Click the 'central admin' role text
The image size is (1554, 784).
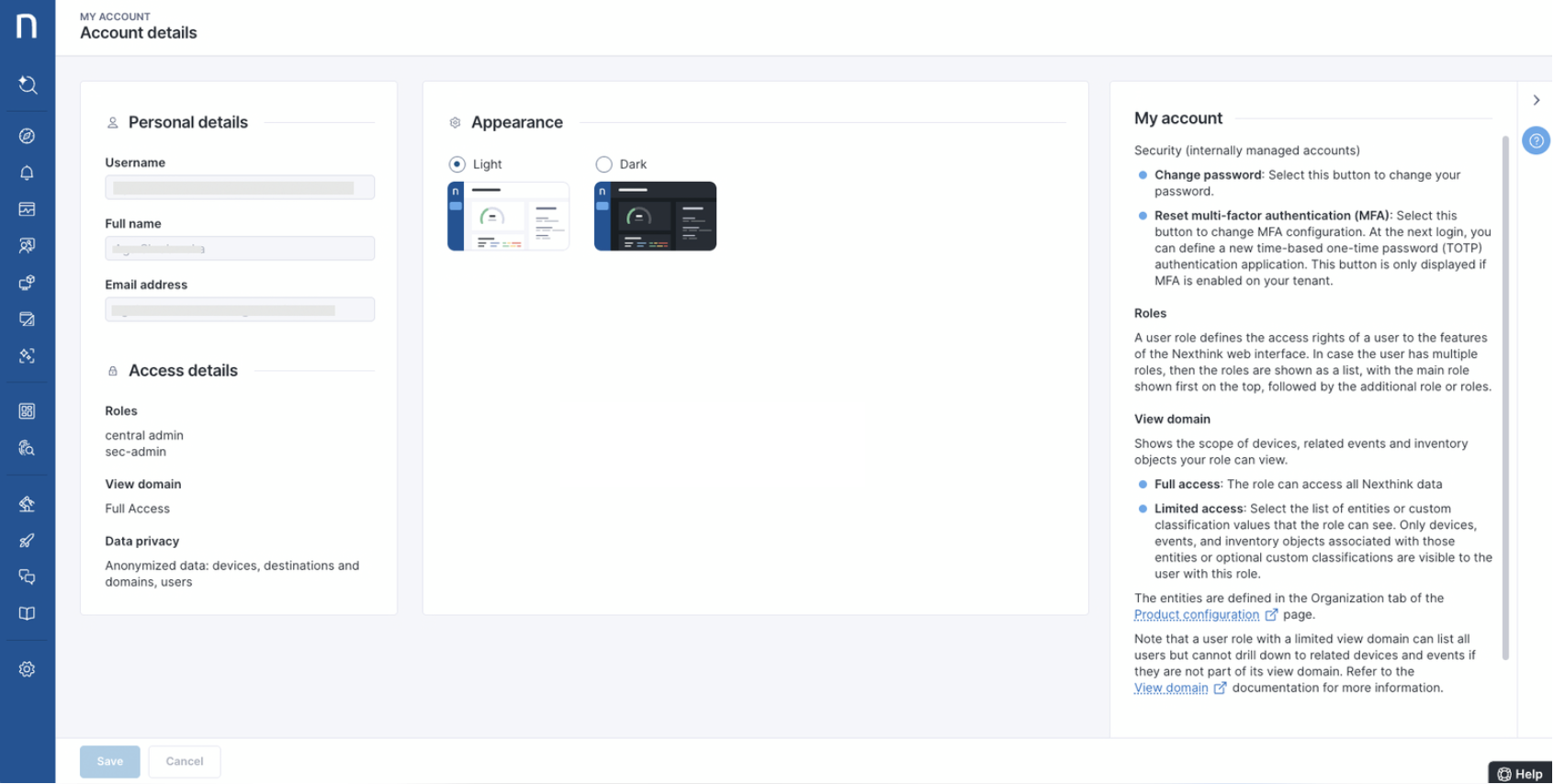coord(144,436)
